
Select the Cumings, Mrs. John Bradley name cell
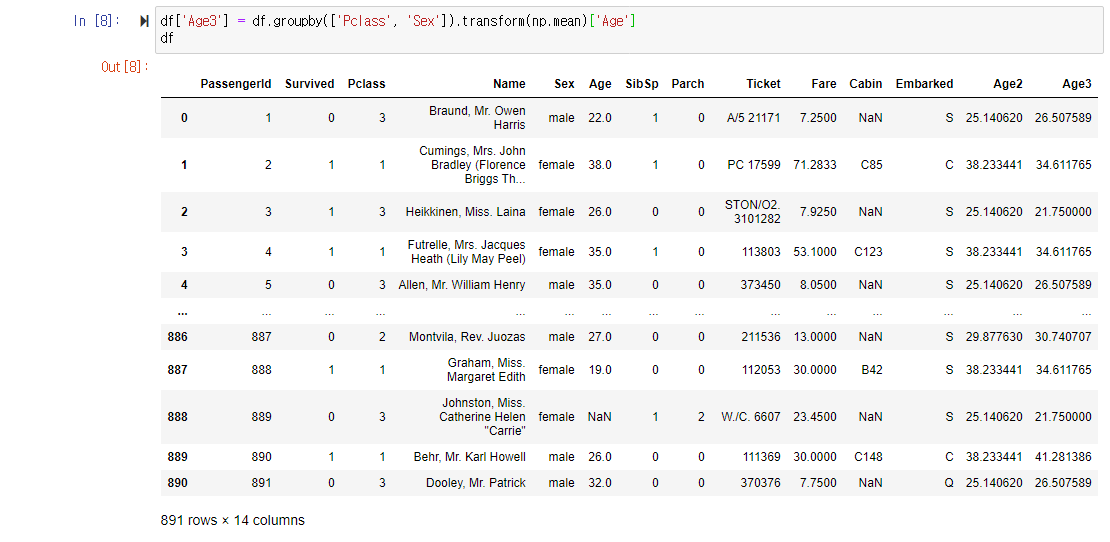pyautogui.click(x=472, y=165)
